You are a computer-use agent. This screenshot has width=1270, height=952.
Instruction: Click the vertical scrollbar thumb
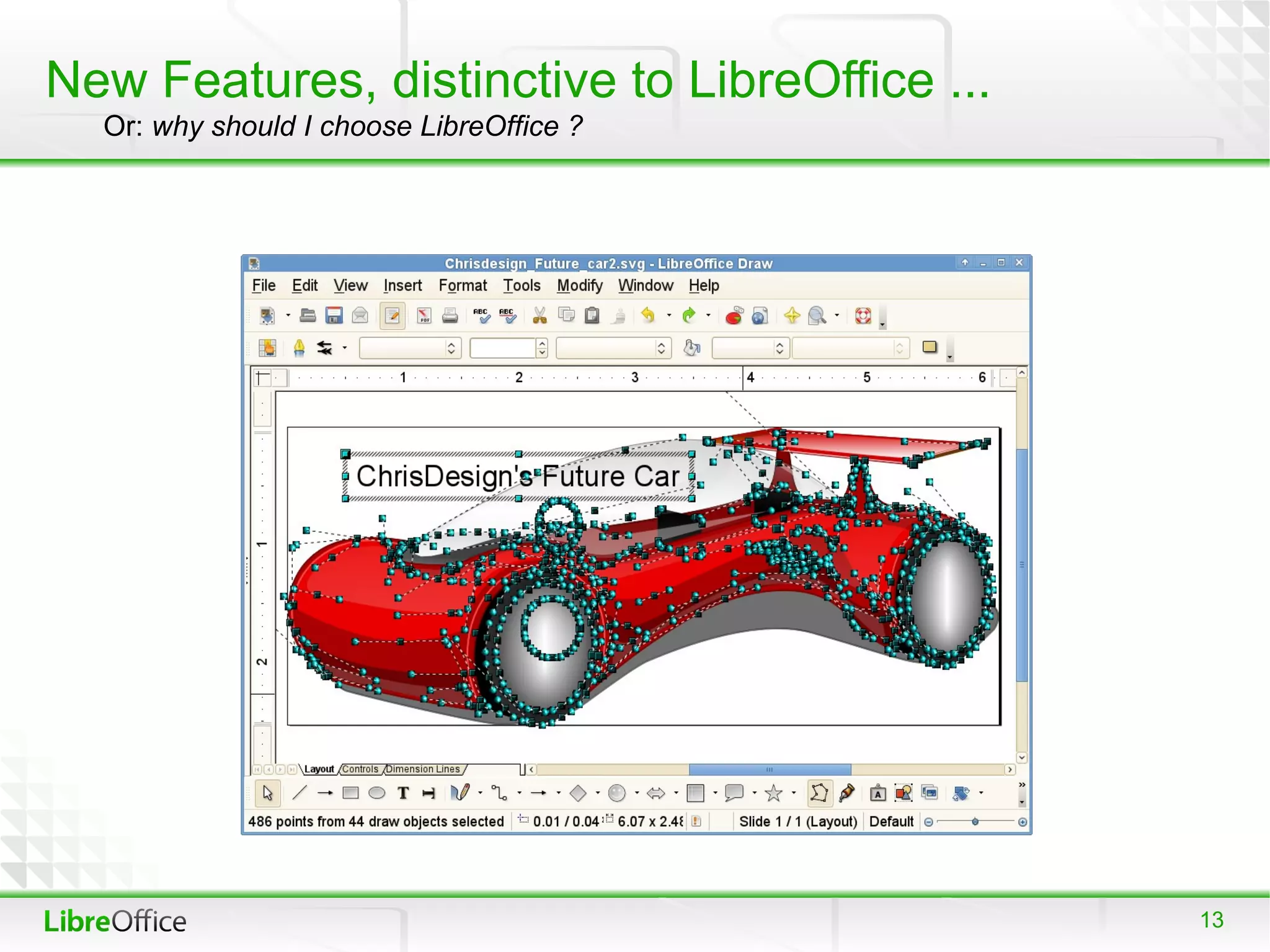click(1021, 565)
